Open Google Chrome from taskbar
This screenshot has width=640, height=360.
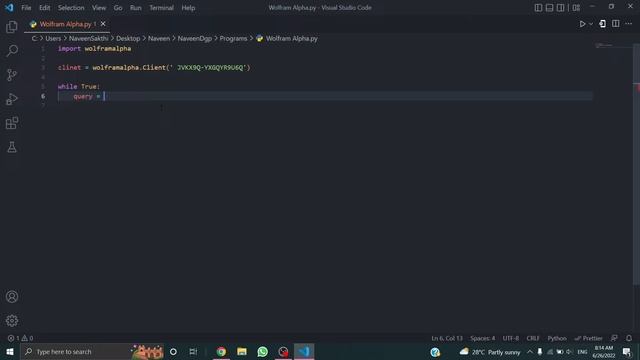[221, 351]
